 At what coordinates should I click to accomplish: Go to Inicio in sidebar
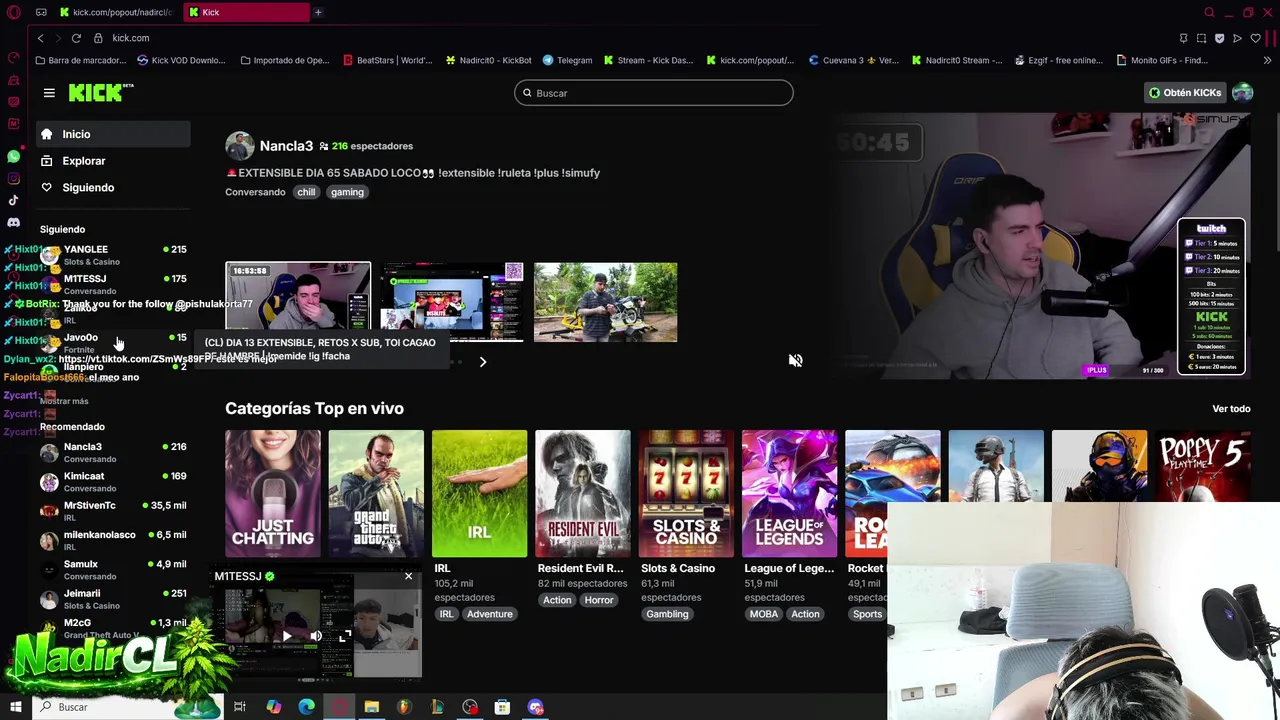click(x=113, y=134)
